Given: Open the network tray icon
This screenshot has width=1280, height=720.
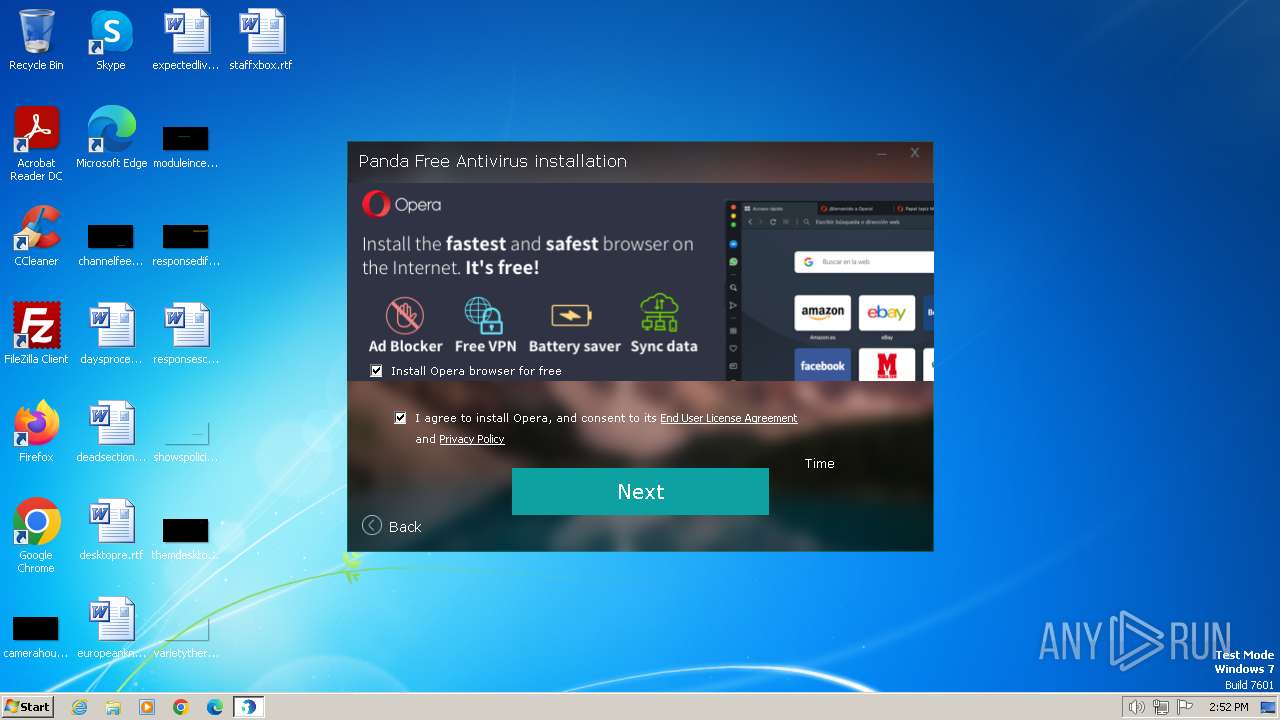Looking at the screenshot, I should coord(1161,707).
